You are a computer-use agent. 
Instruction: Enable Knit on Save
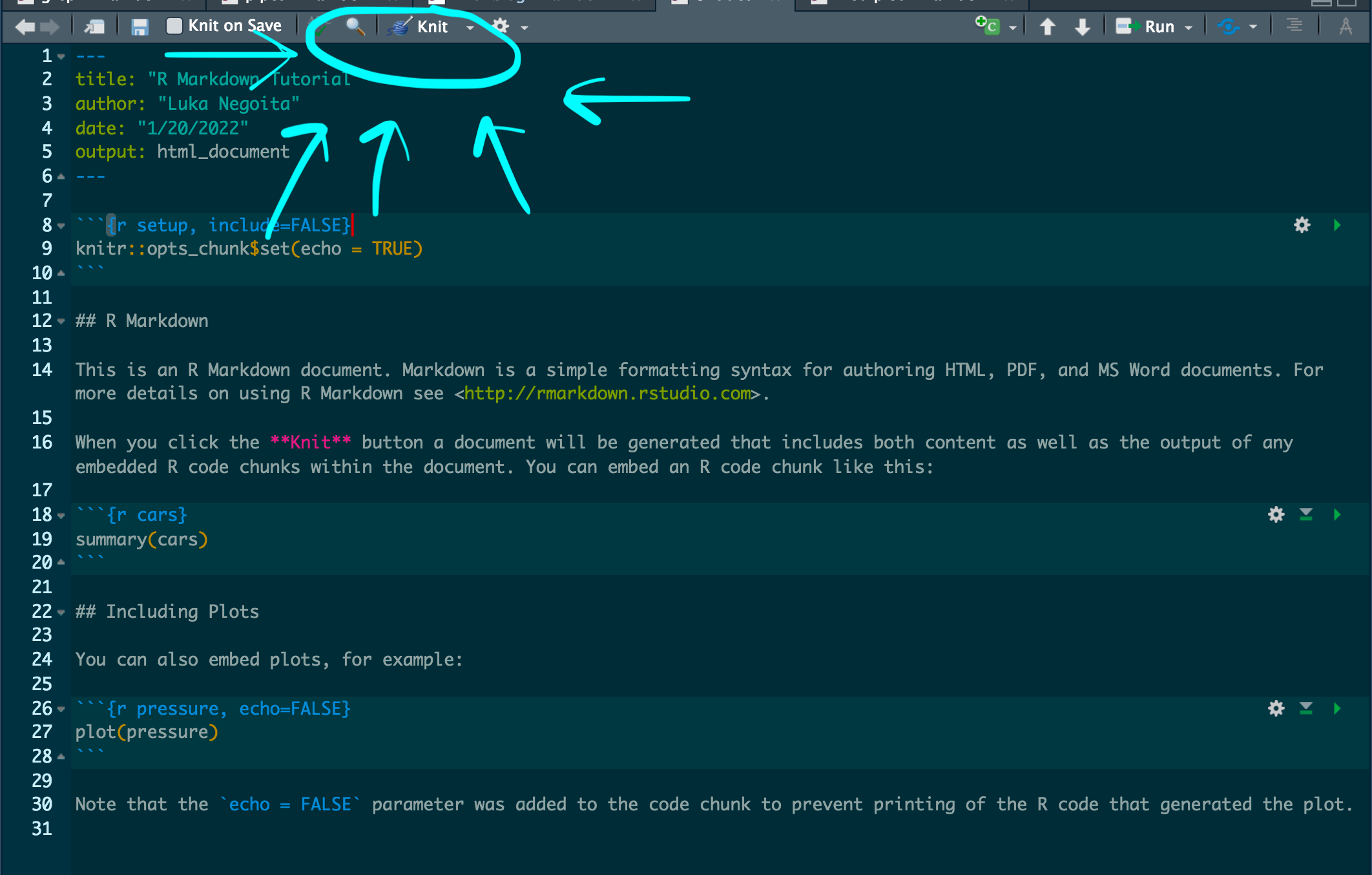pyautogui.click(x=174, y=26)
